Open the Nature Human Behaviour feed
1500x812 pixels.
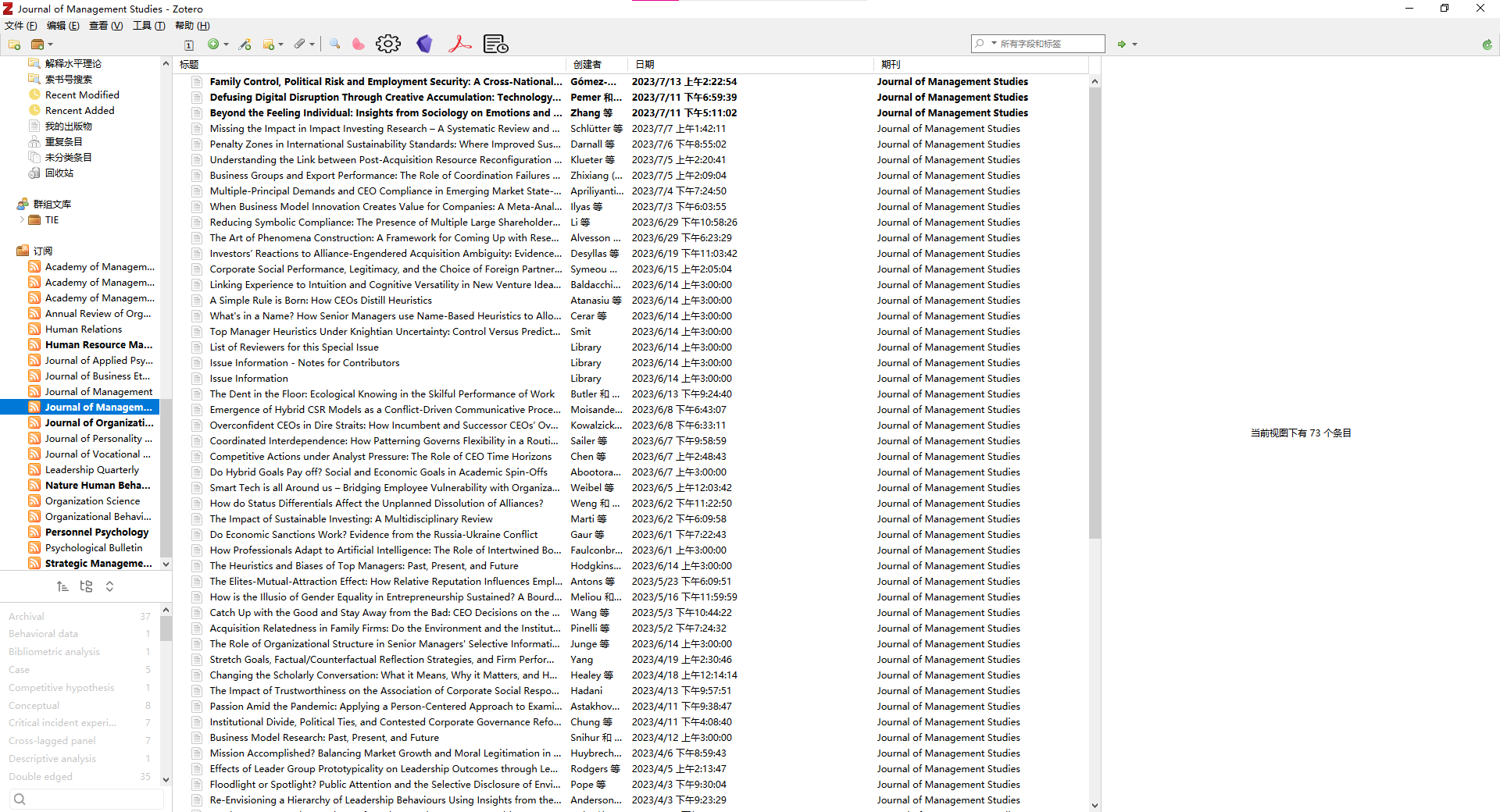click(x=98, y=486)
